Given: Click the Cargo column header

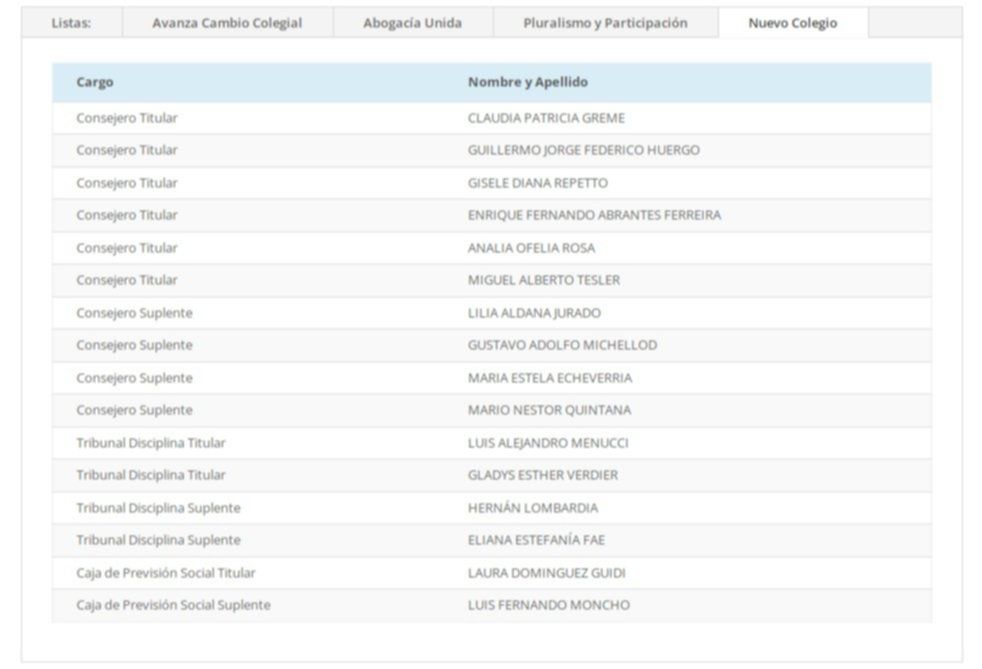Looking at the screenshot, I should tap(95, 82).
